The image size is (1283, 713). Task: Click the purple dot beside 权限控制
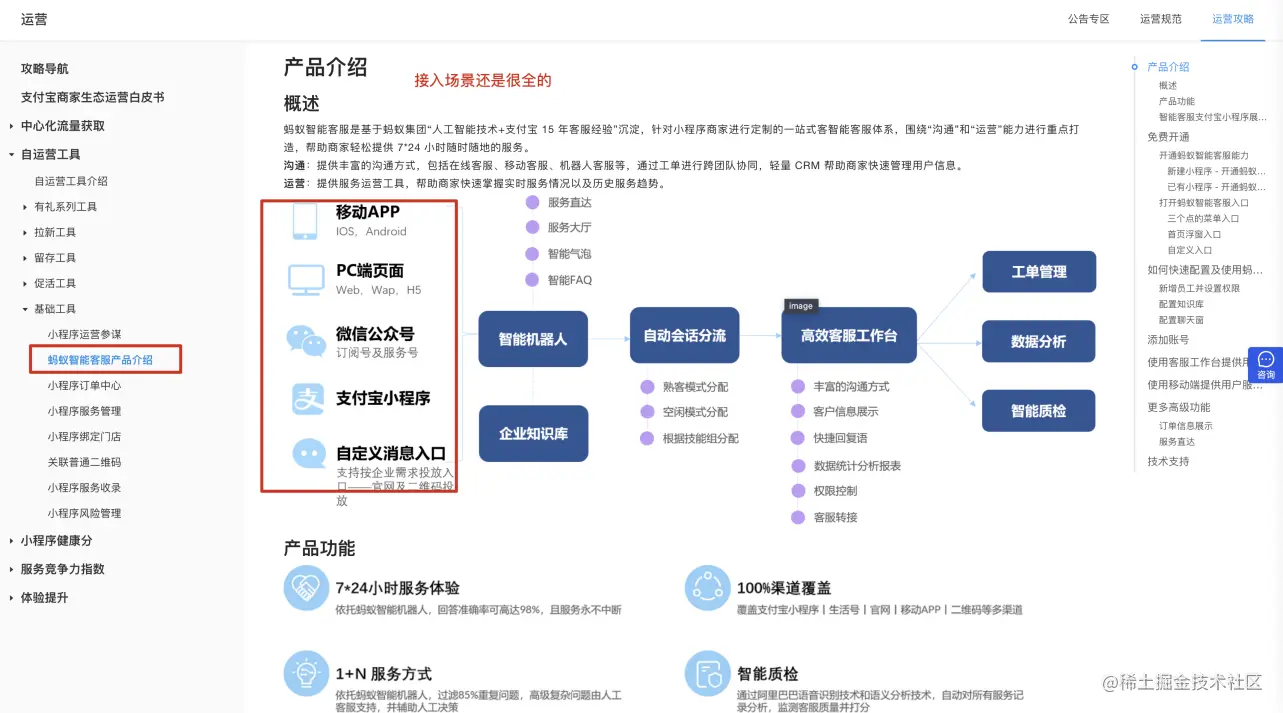tap(798, 491)
